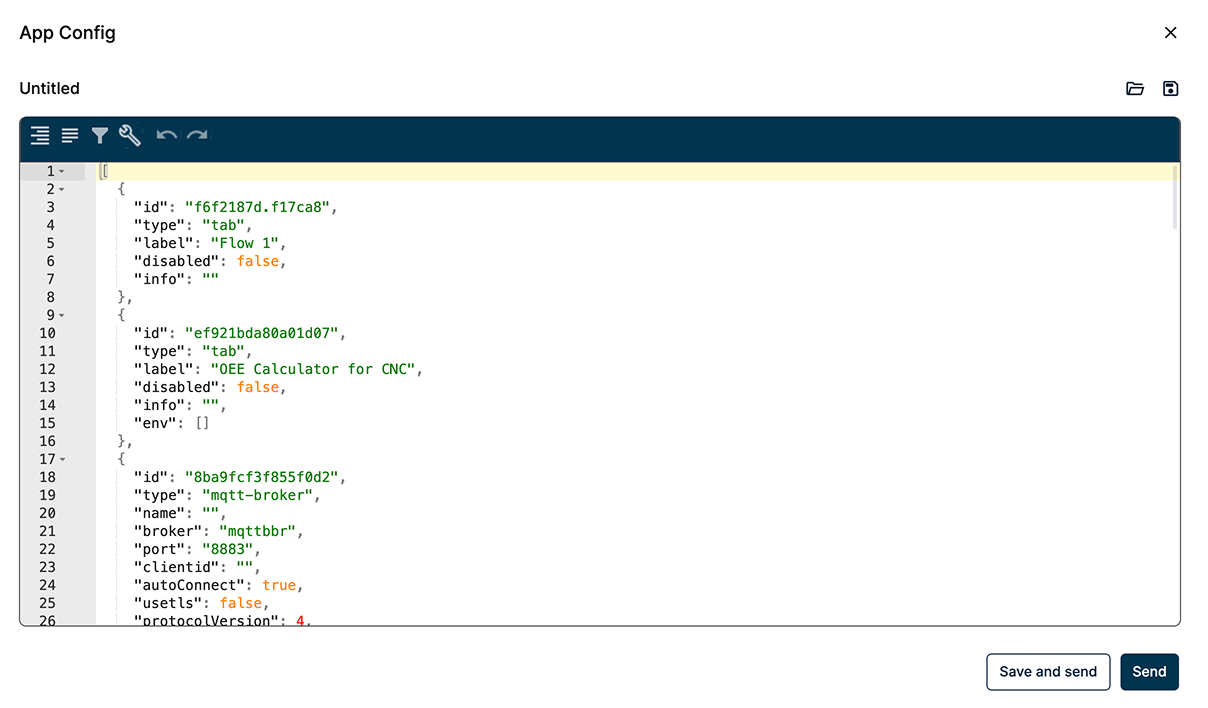Open the filter and transform tool
The height and width of the screenshot is (708, 1208).
tap(100, 136)
